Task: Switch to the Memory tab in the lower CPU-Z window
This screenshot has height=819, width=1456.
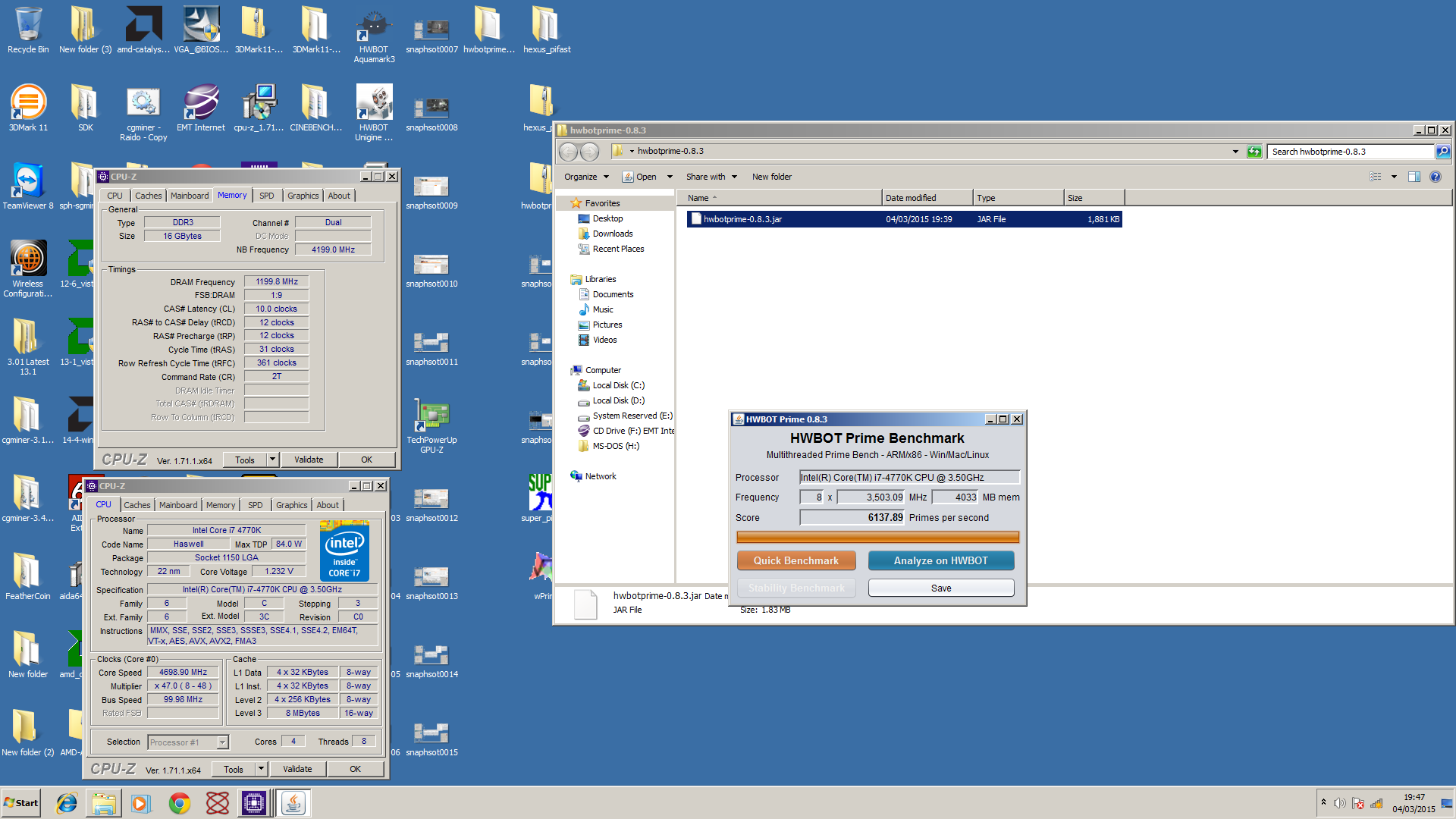Action: [221, 505]
